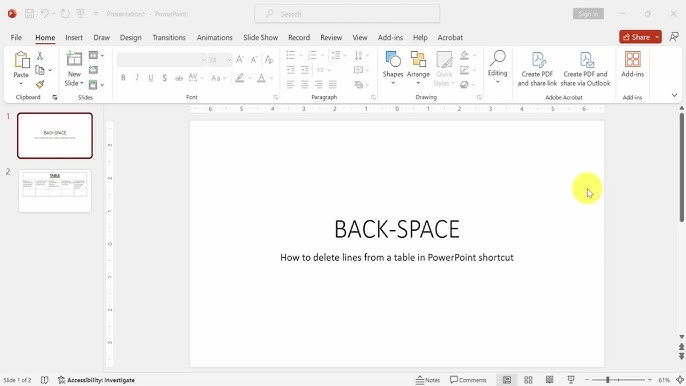Select the slide 2 TABLE thumbnail
686x386 pixels.
click(55, 191)
